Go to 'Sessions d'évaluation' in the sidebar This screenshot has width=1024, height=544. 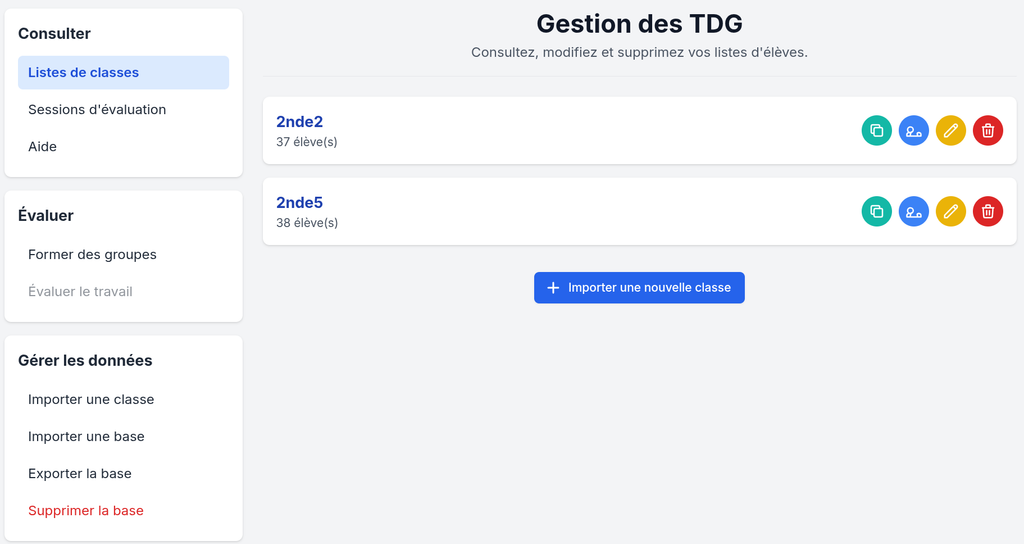[97, 110]
